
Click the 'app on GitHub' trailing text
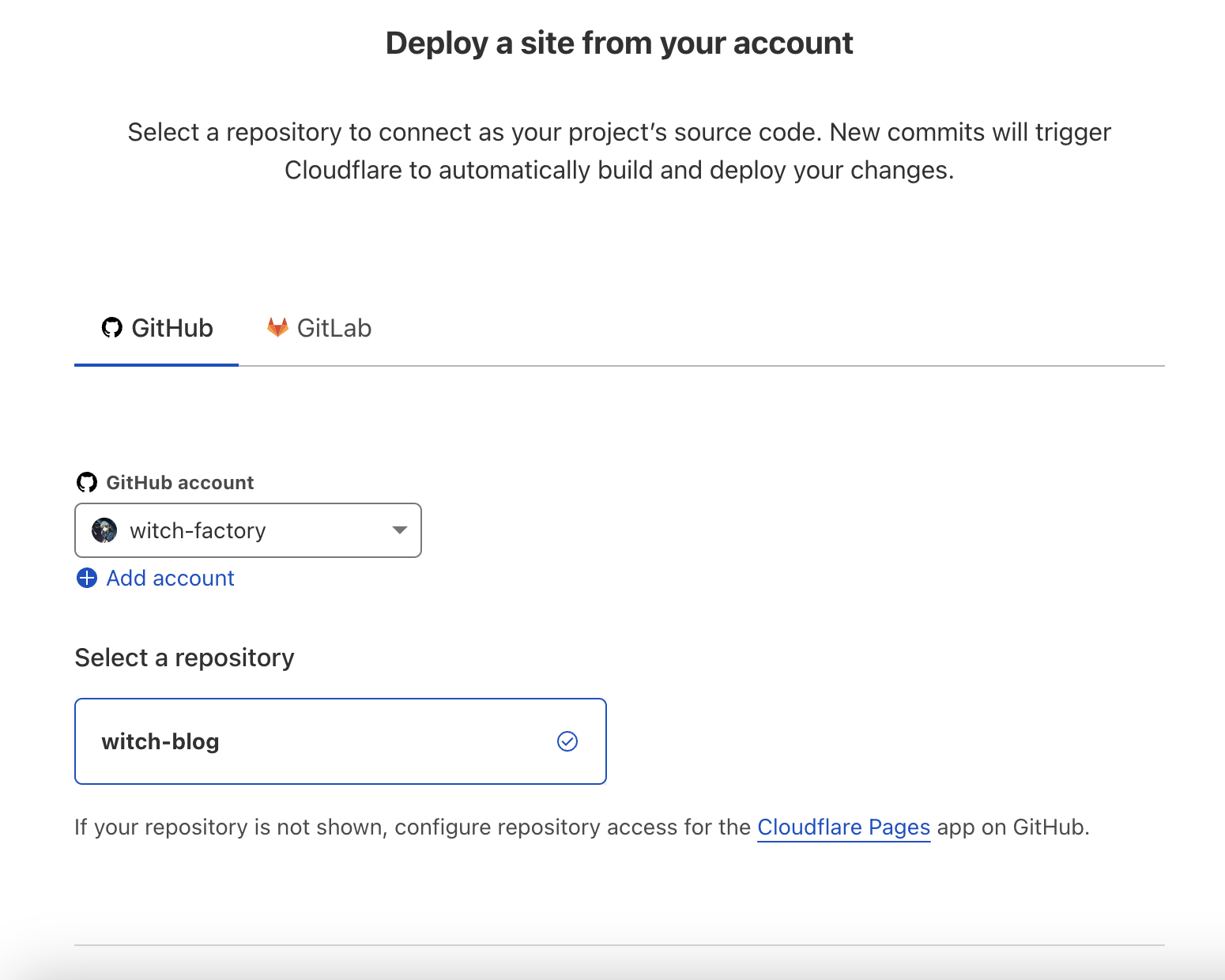tap(1013, 827)
